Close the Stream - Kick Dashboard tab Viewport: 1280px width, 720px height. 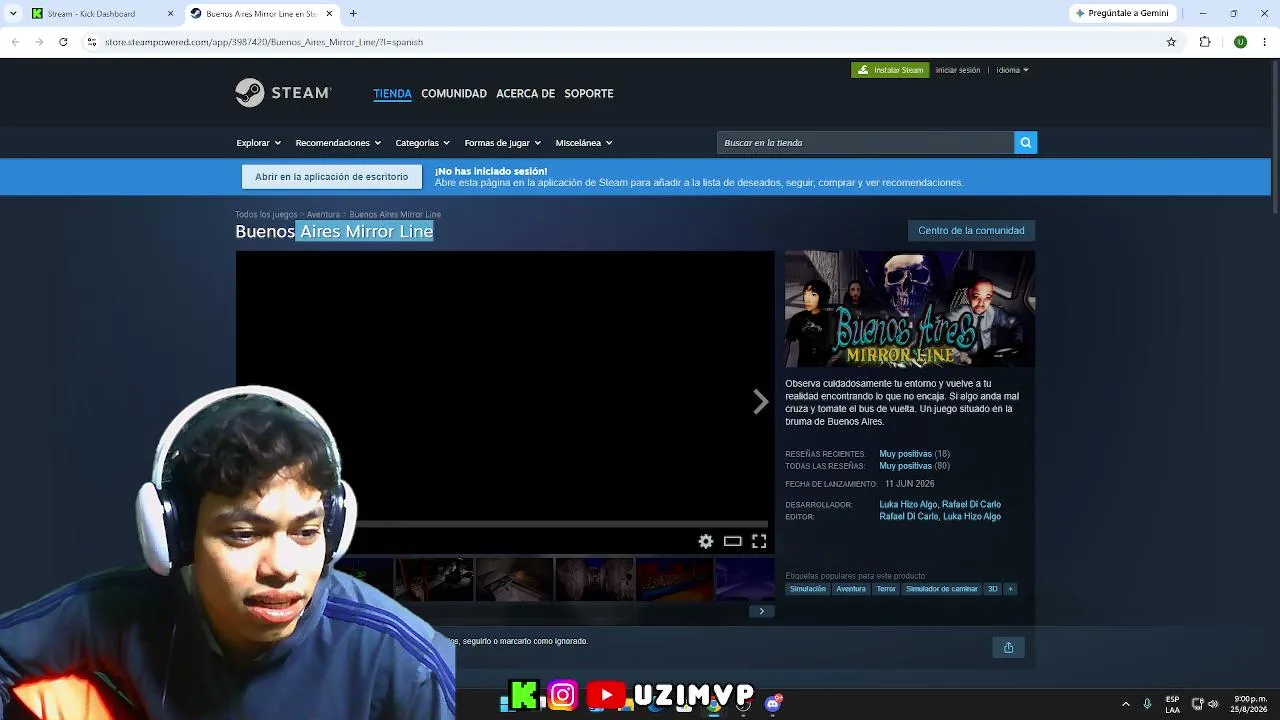(170, 14)
